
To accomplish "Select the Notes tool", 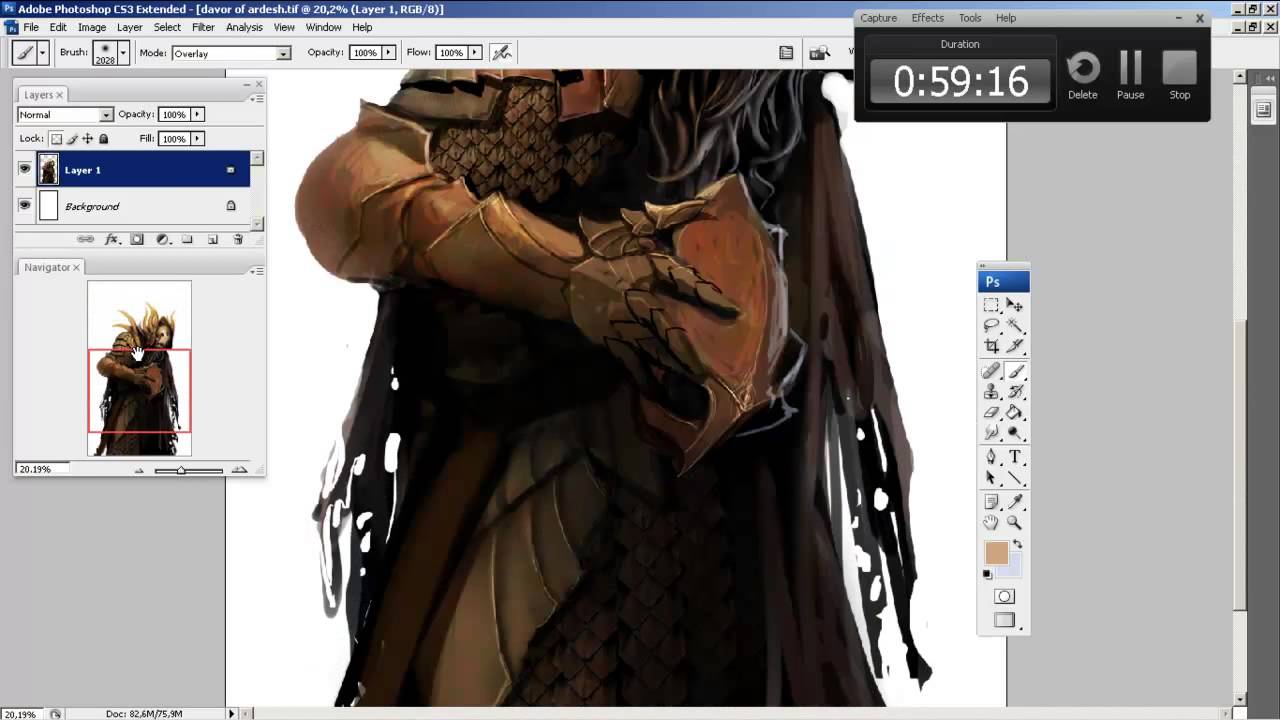I will pos(991,502).
